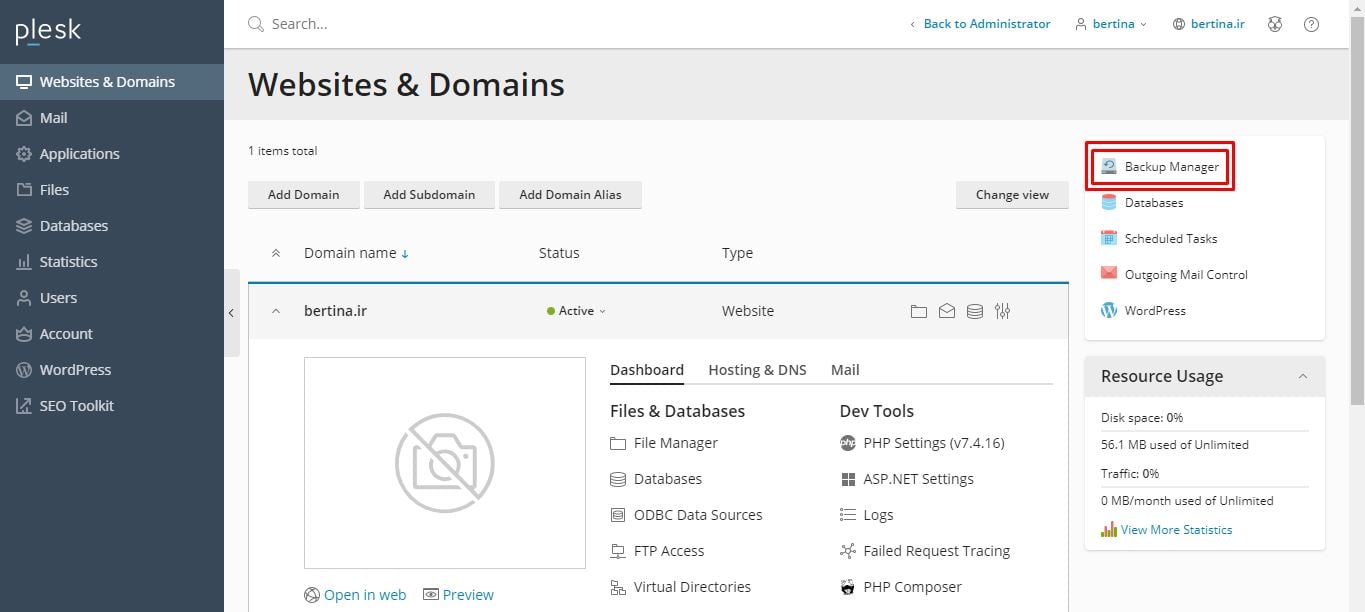Collapse the bertina.ir domain row chevron
This screenshot has width=1365, height=612.
coord(276,311)
